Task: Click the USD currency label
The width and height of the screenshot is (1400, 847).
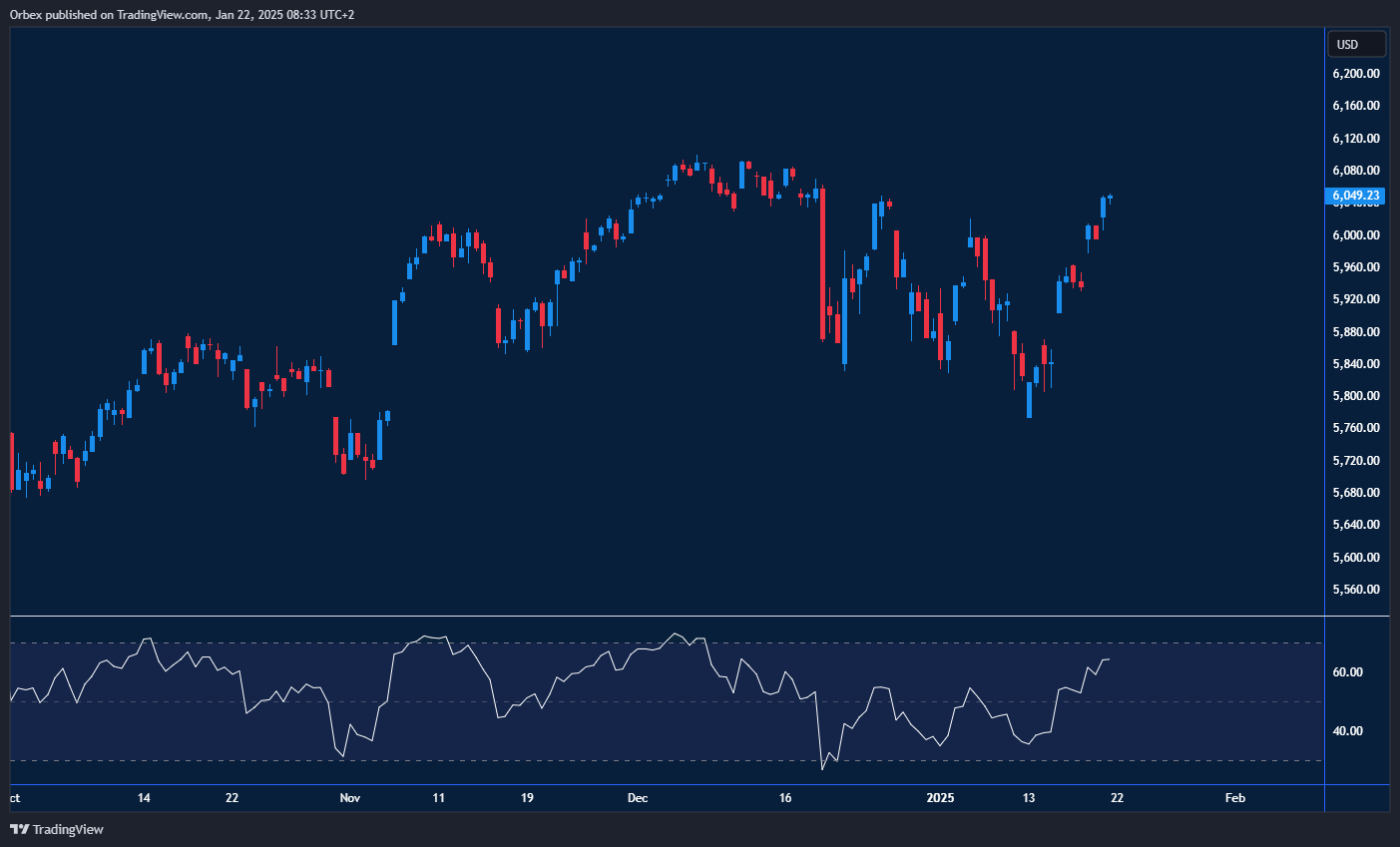Action: click(1355, 44)
